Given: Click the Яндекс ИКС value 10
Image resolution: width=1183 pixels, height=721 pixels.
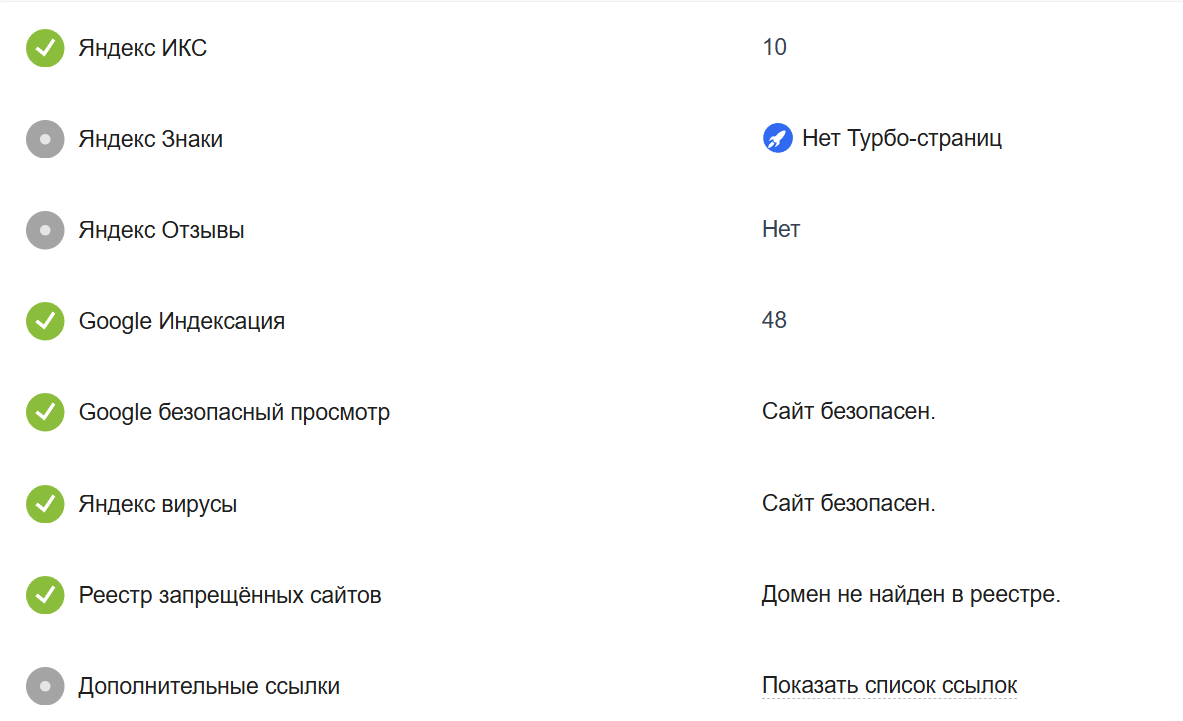Looking at the screenshot, I should click(774, 48).
